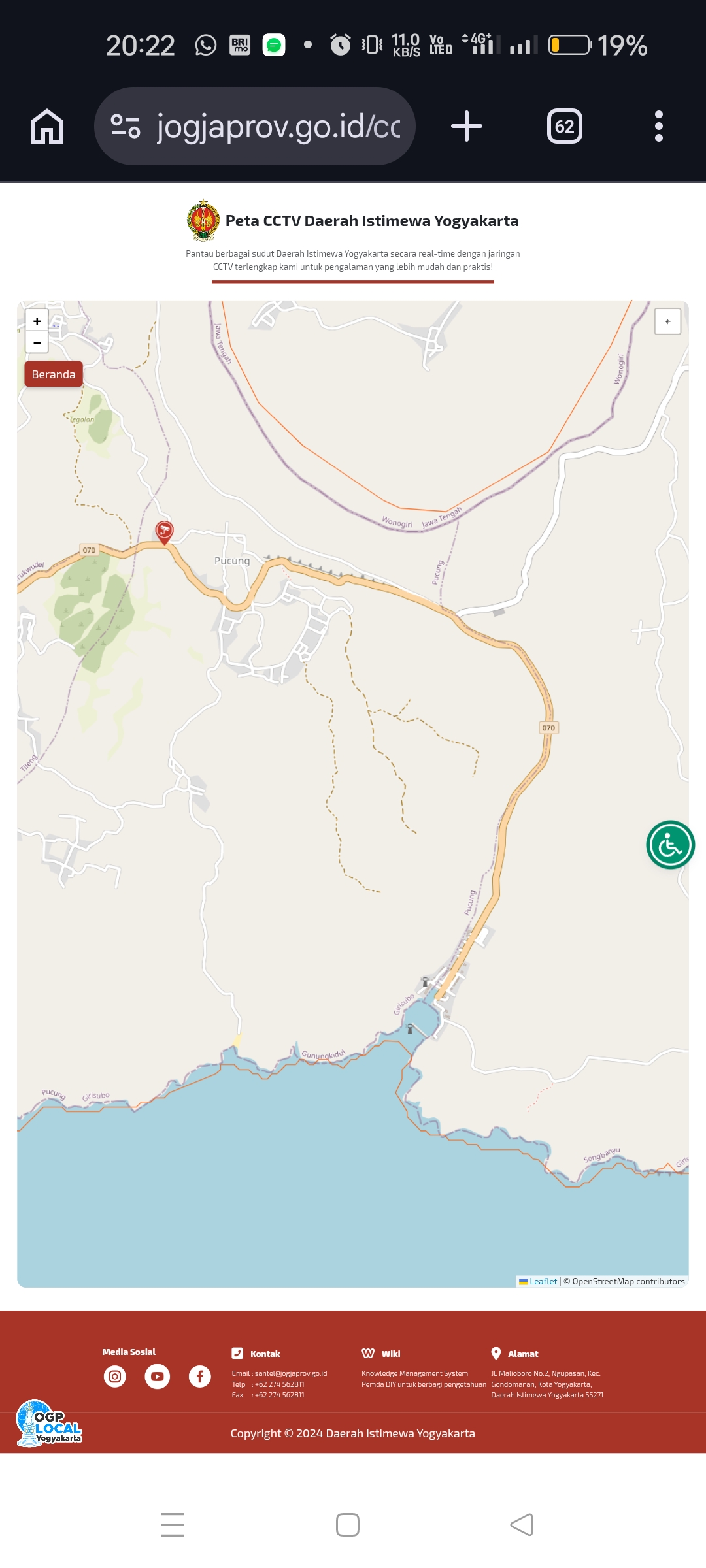706x1568 pixels.
Task: Tap the locate button at map corner
Action: pyautogui.click(x=667, y=321)
